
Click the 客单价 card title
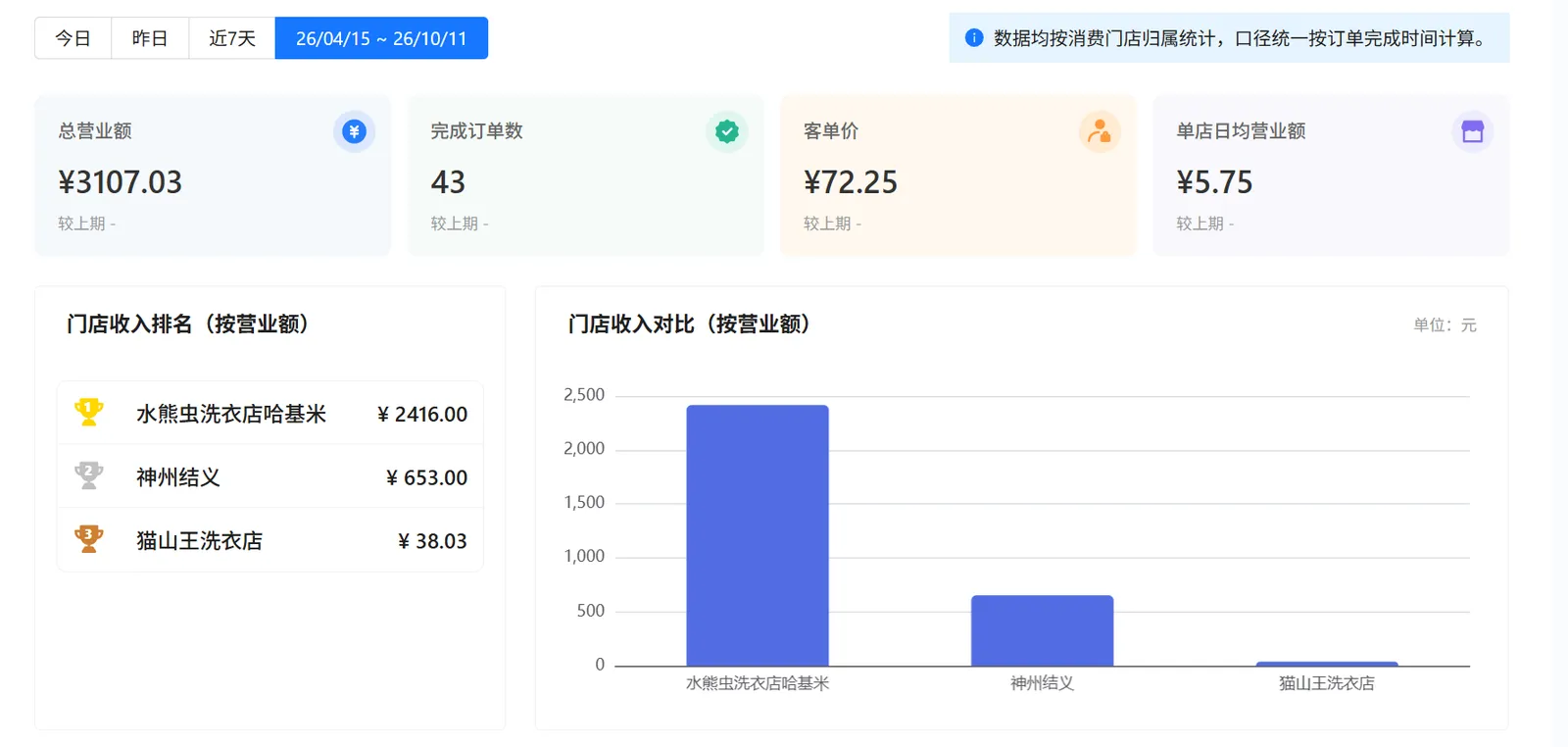pos(831,131)
